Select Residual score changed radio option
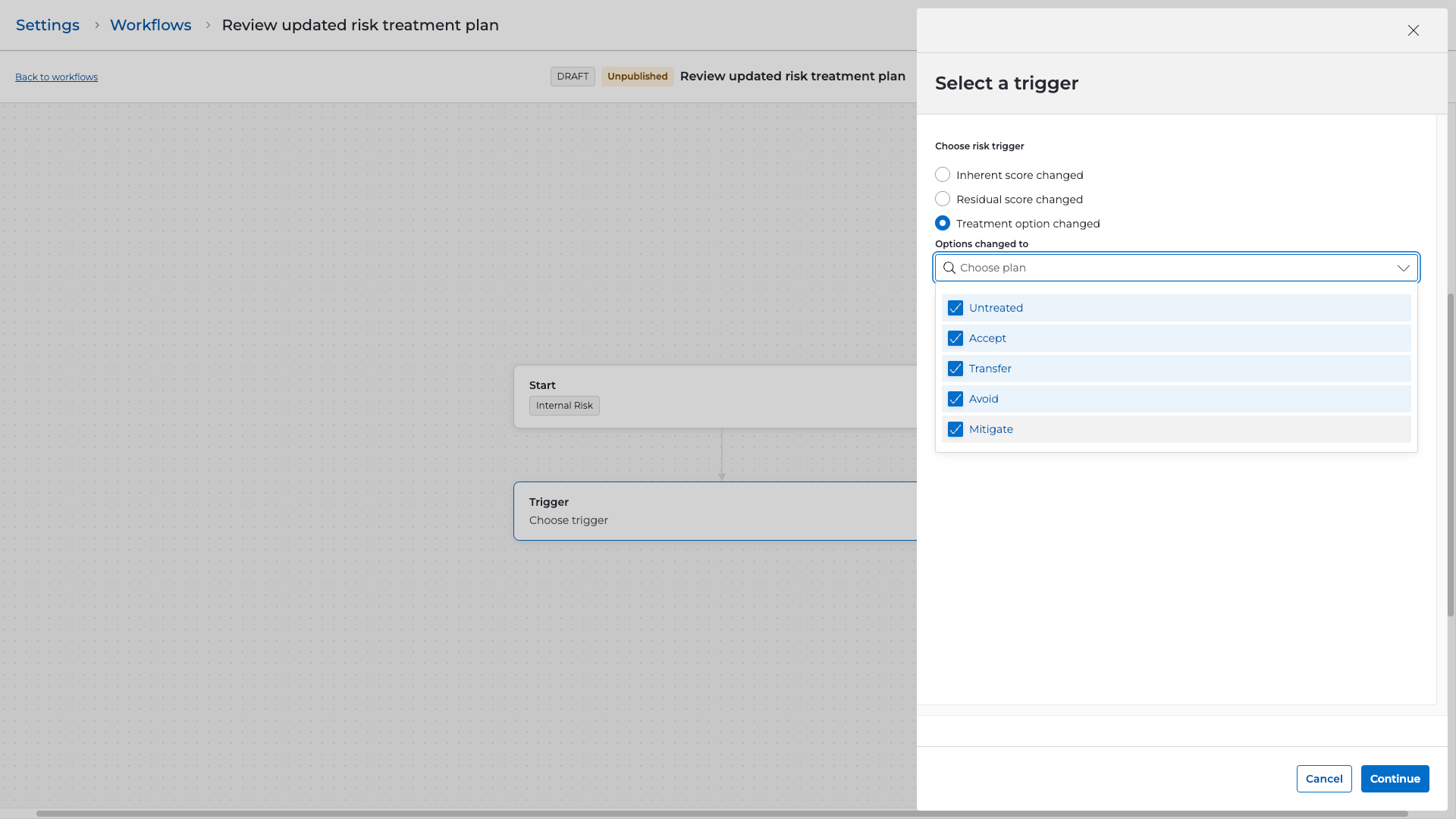The image size is (1456, 819). coord(943,199)
